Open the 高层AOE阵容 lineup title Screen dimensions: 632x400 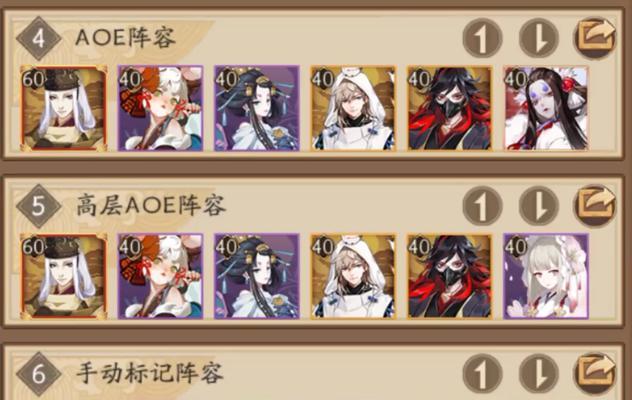click(x=151, y=206)
